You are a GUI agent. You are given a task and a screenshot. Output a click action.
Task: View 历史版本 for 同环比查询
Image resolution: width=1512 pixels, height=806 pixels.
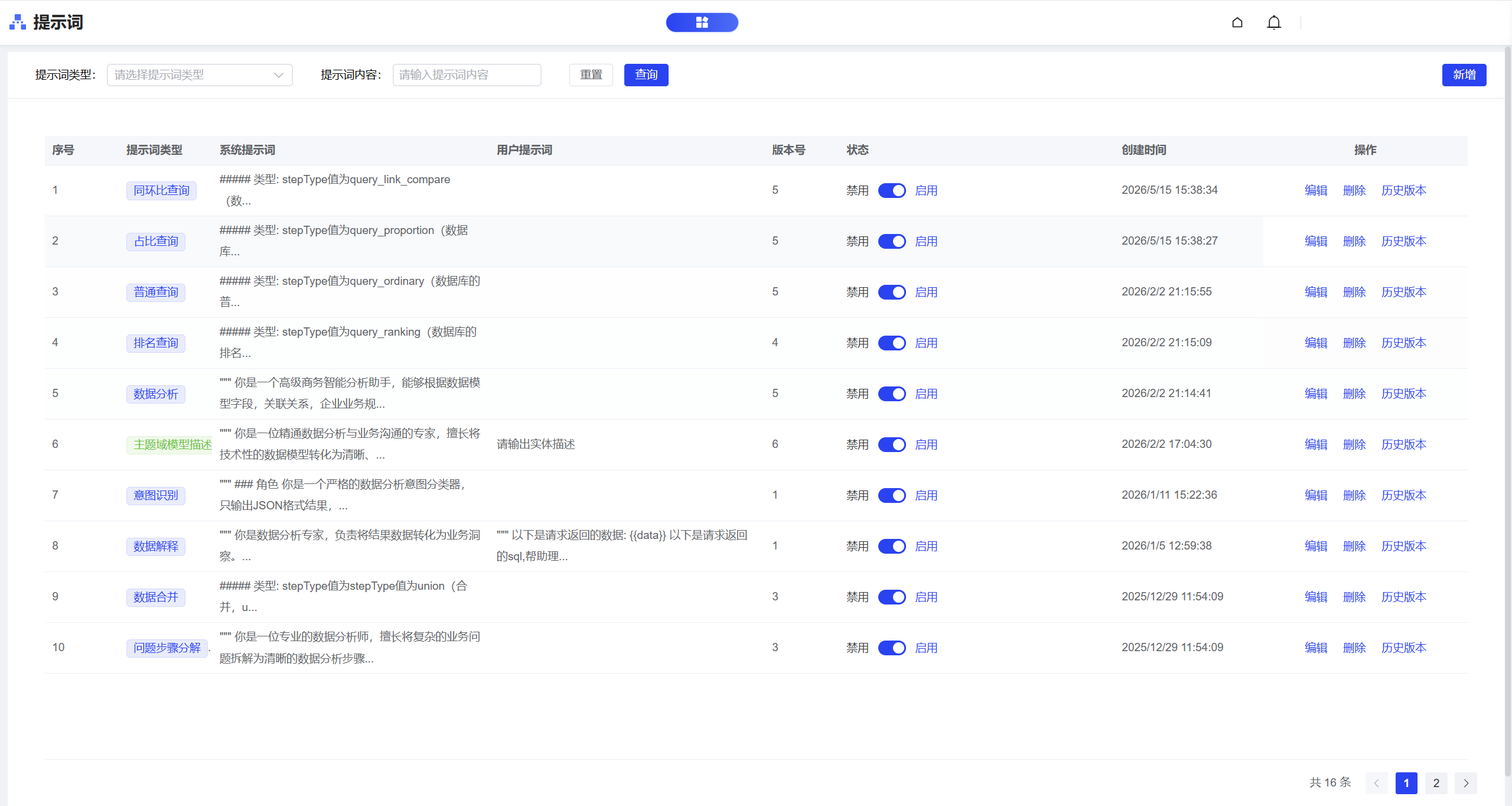tap(1404, 190)
